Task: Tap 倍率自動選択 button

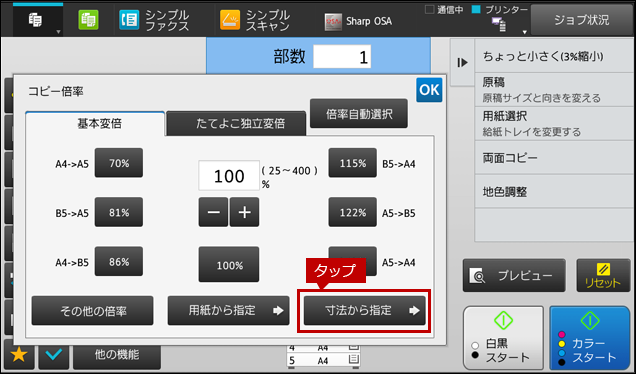Action: point(359,114)
